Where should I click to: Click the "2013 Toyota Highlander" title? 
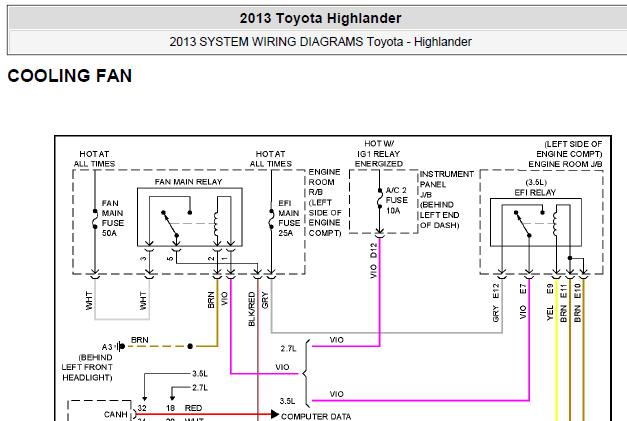pos(320,18)
